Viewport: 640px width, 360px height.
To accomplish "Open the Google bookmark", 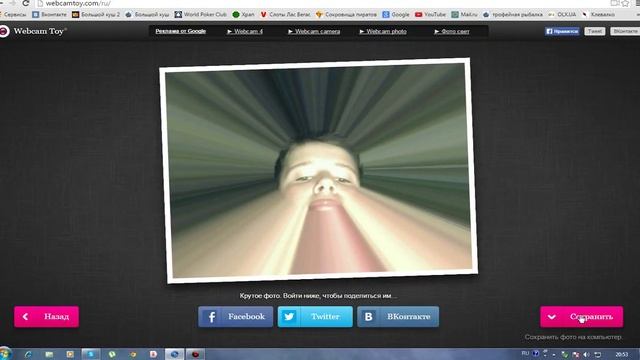I will click(x=396, y=14).
